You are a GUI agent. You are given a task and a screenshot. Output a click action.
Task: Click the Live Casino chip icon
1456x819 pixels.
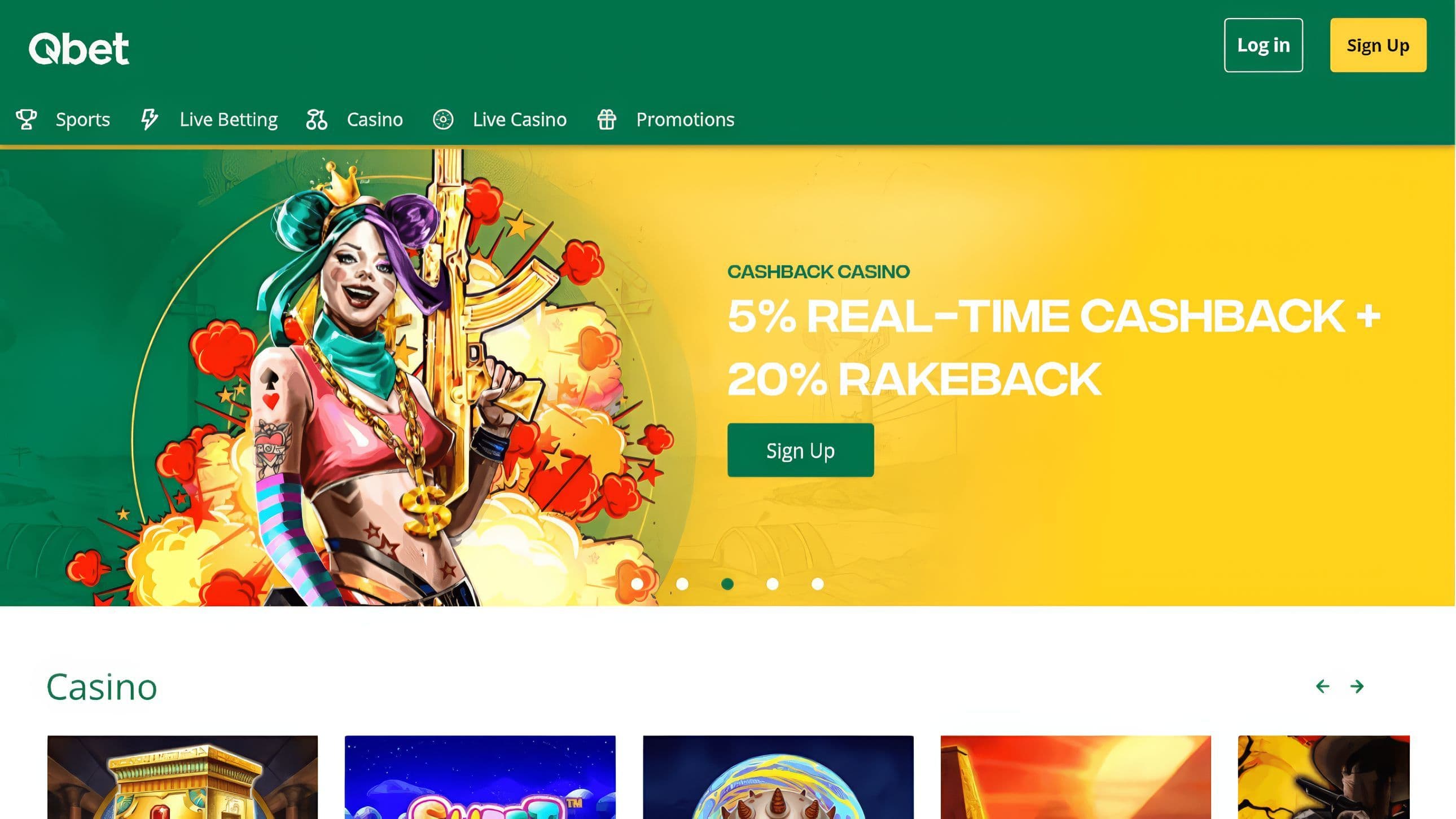coord(443,120)
